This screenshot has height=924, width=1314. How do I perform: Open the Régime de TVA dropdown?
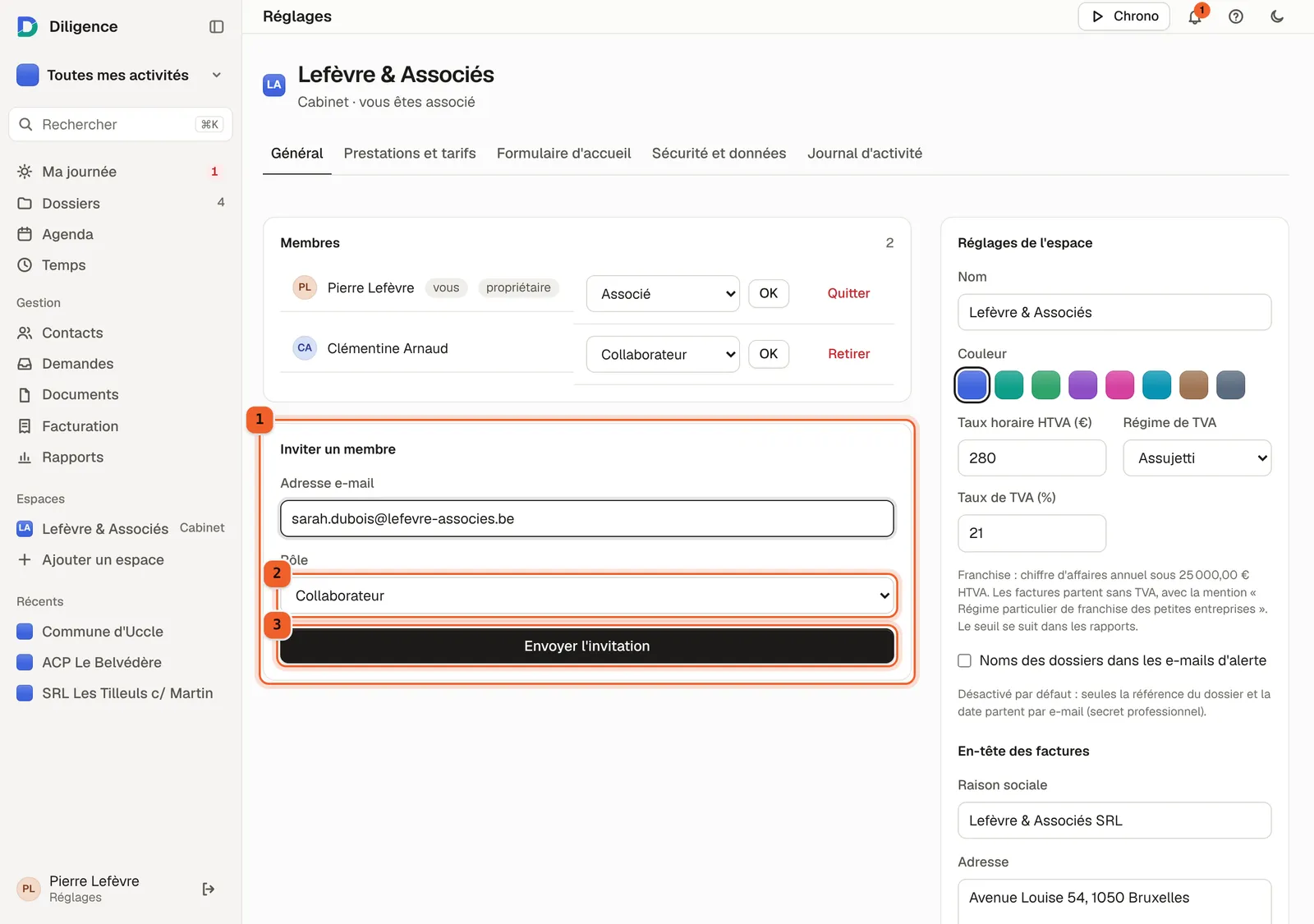pyautogui.click(x=1197, y=457)
